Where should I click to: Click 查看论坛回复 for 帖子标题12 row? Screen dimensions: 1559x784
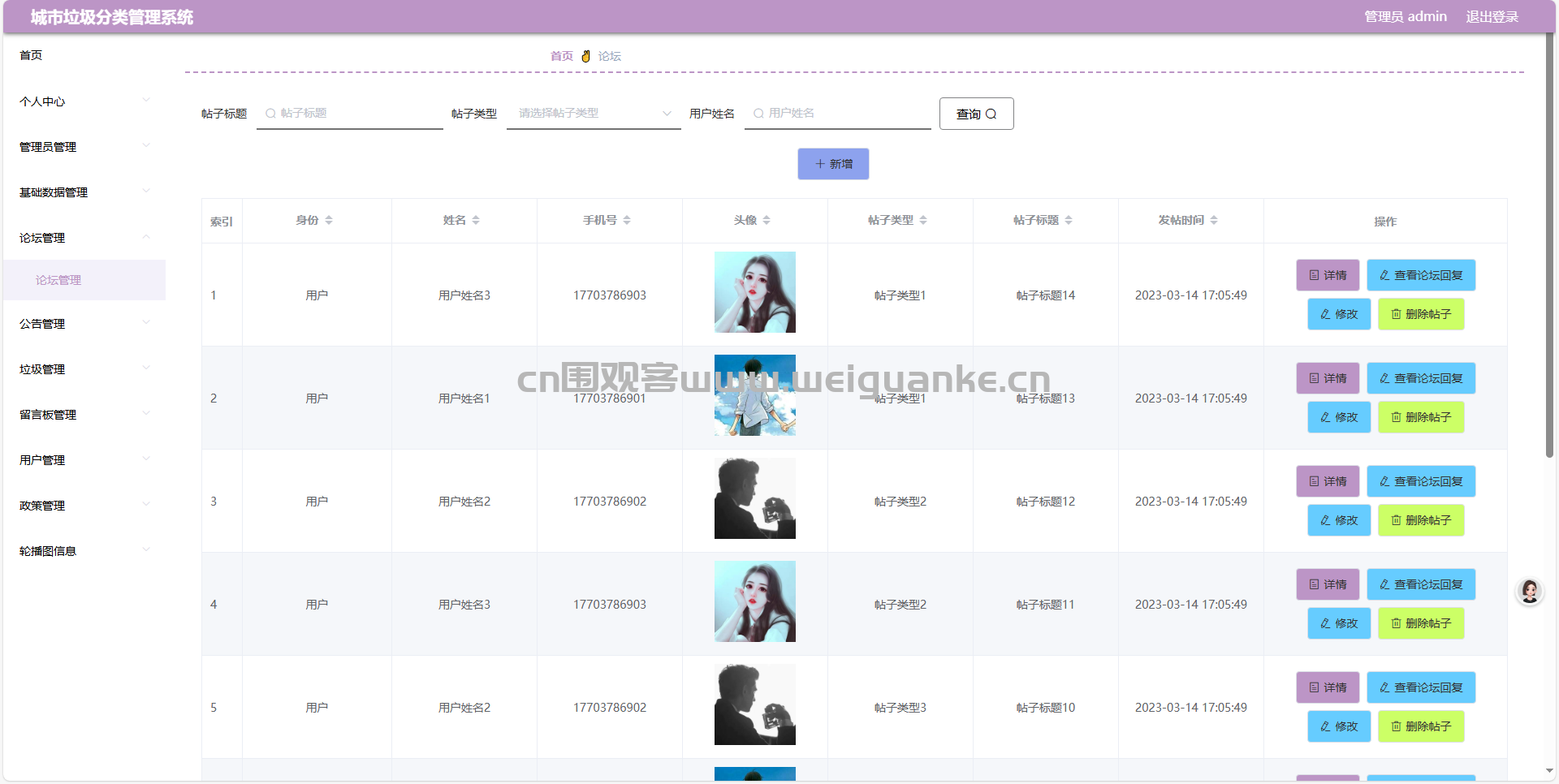(x=1421, y=481)
